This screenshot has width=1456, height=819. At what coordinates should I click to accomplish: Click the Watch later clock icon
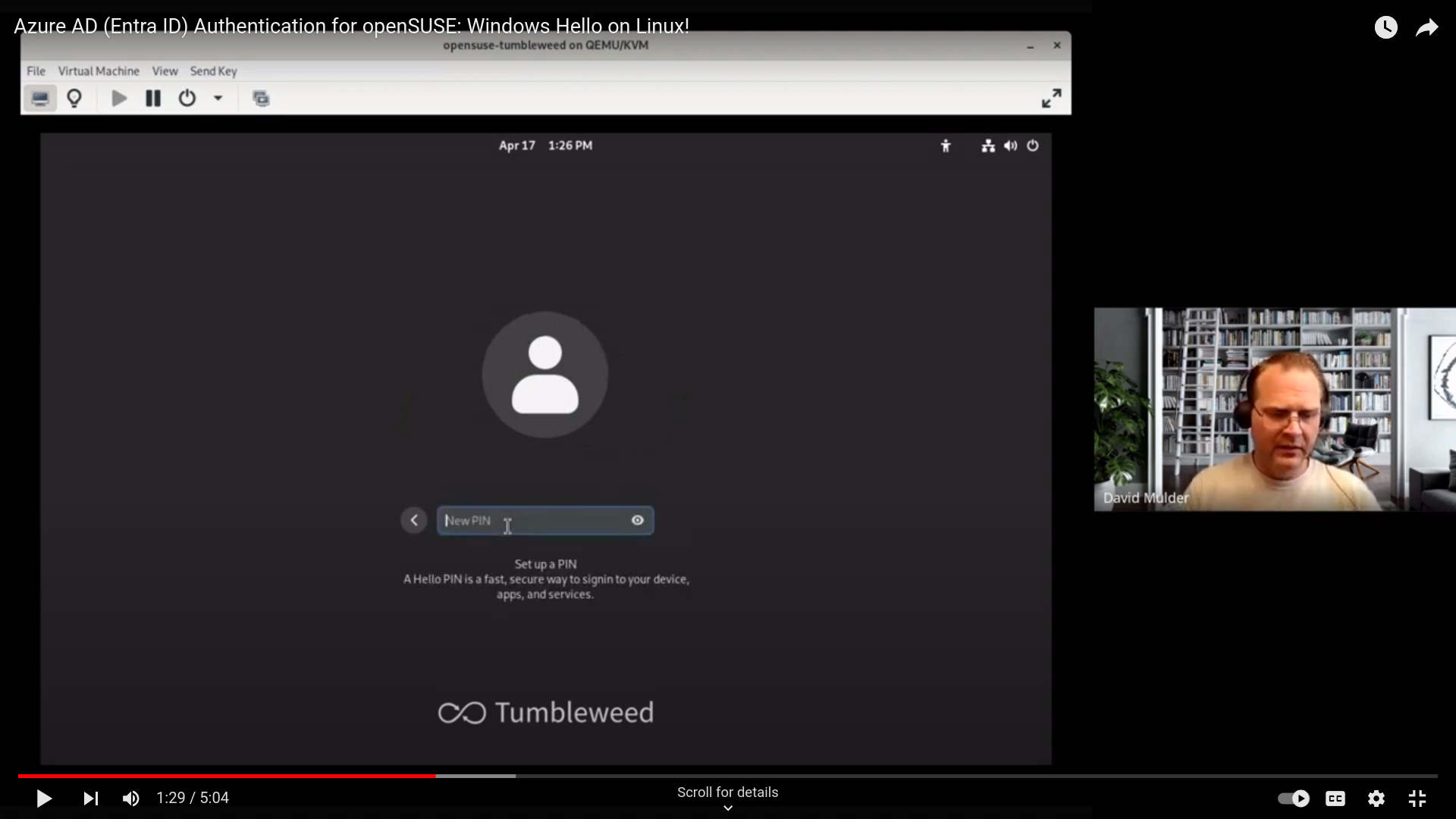pos(1385,28)
